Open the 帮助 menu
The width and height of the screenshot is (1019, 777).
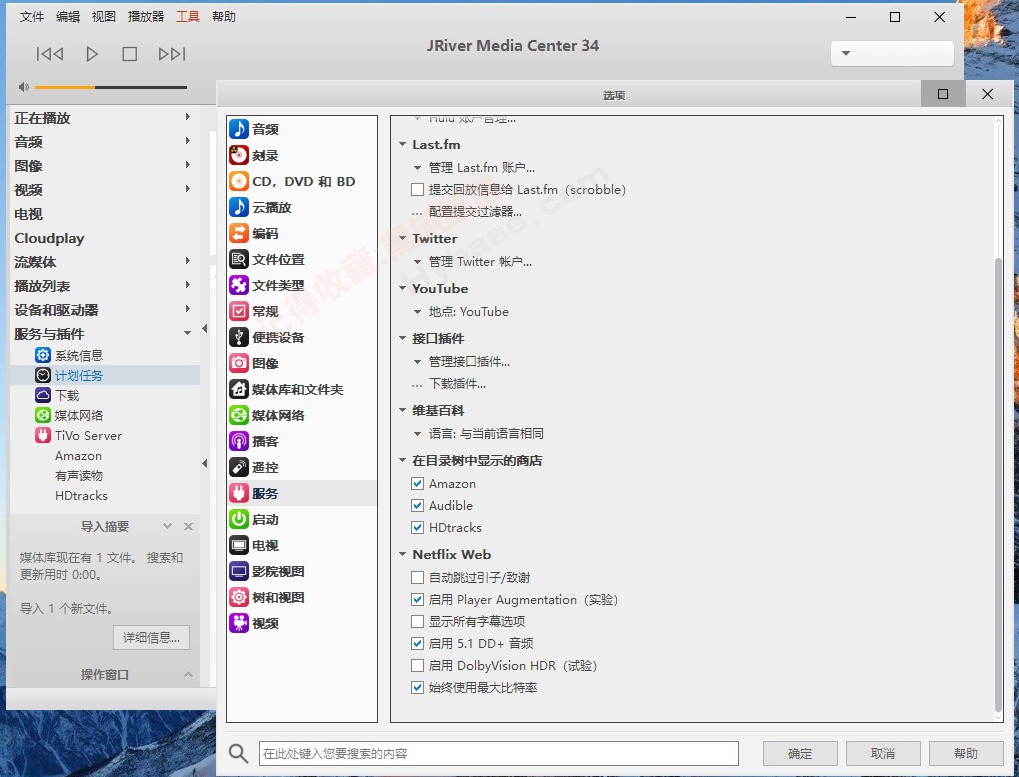point(224,17)
